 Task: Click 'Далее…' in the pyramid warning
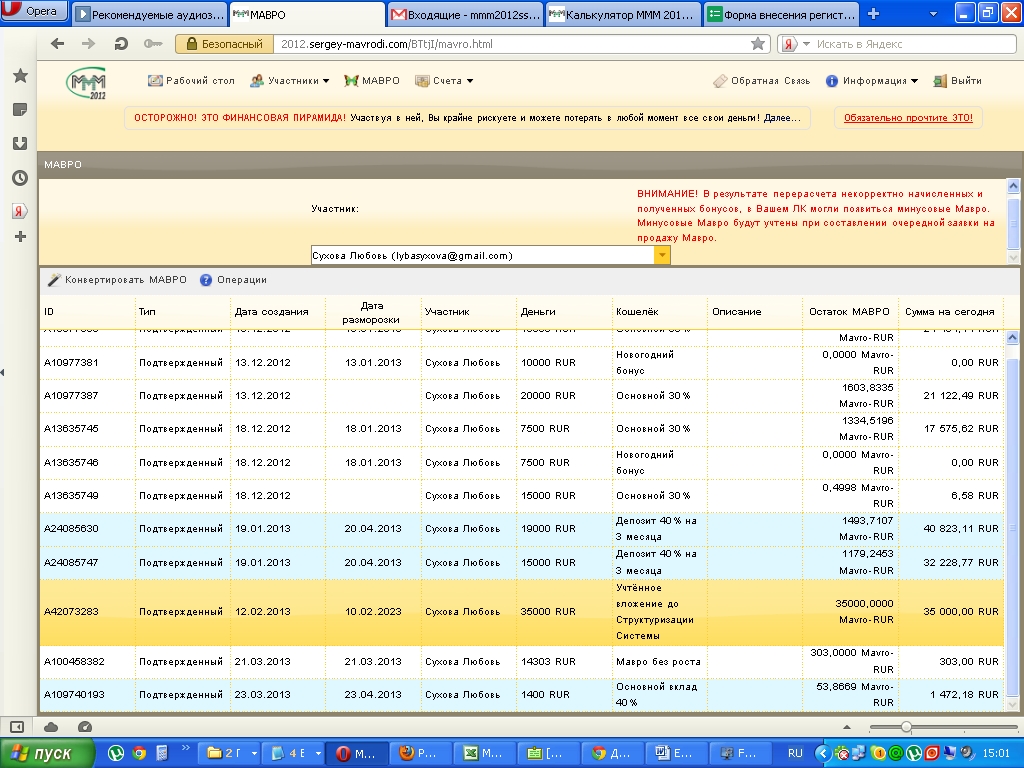782,118
